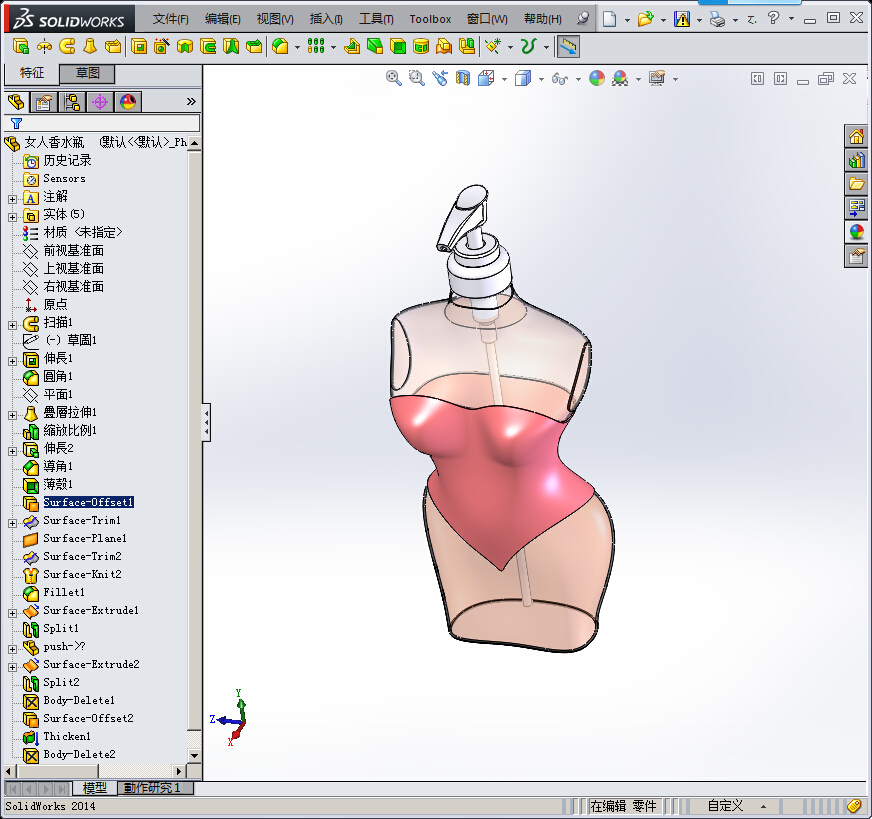Click the panel collapse handle

point(206,422)
